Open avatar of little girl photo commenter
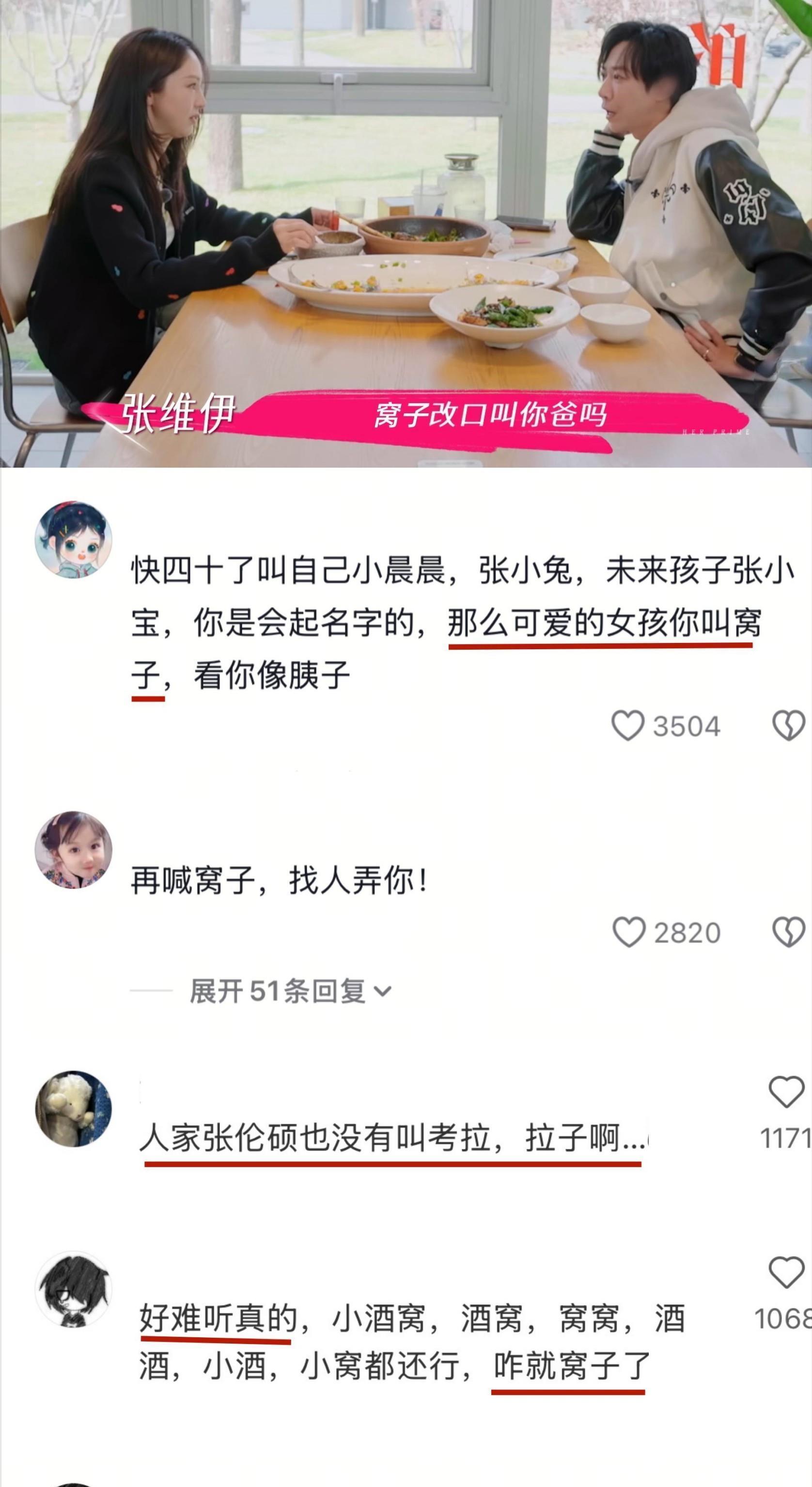This screenshot has width=812, height=1487. click(73, 850)
